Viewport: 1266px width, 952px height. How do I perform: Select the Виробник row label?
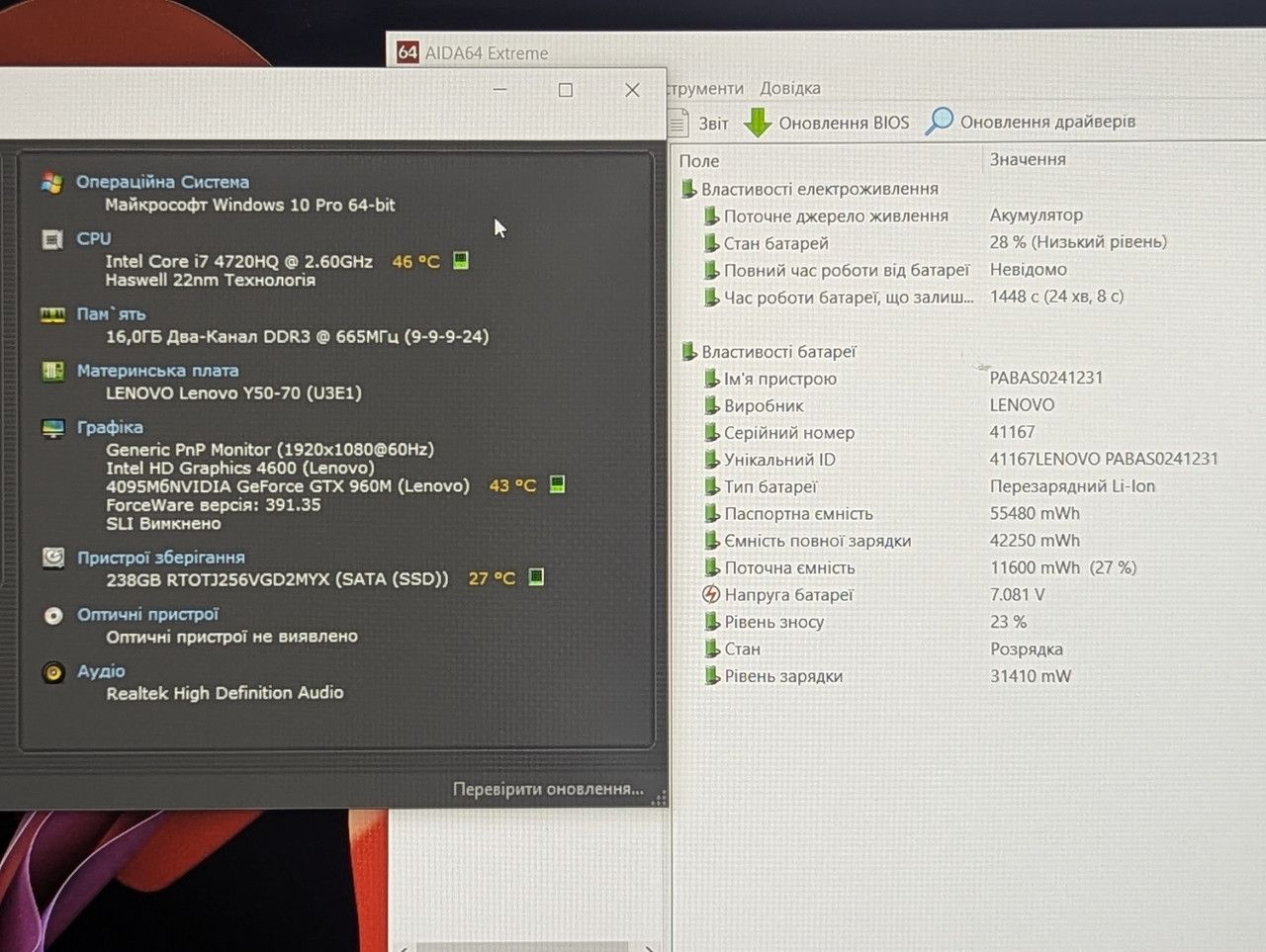coord(764,405)
